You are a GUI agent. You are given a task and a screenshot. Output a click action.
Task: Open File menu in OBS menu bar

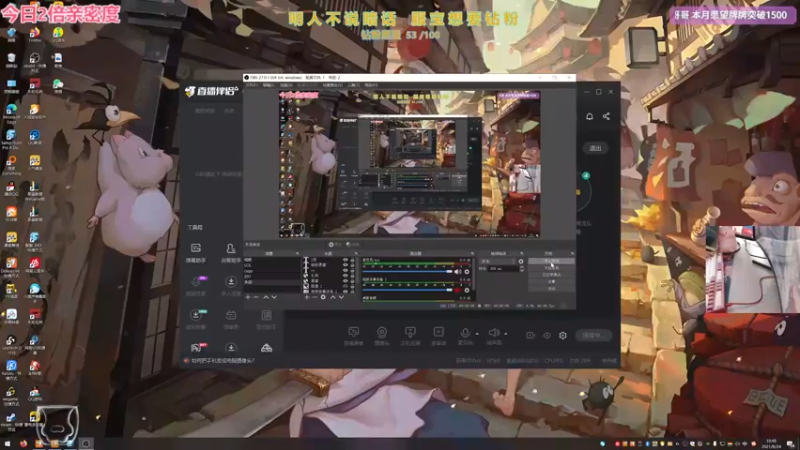click(252, 85)
